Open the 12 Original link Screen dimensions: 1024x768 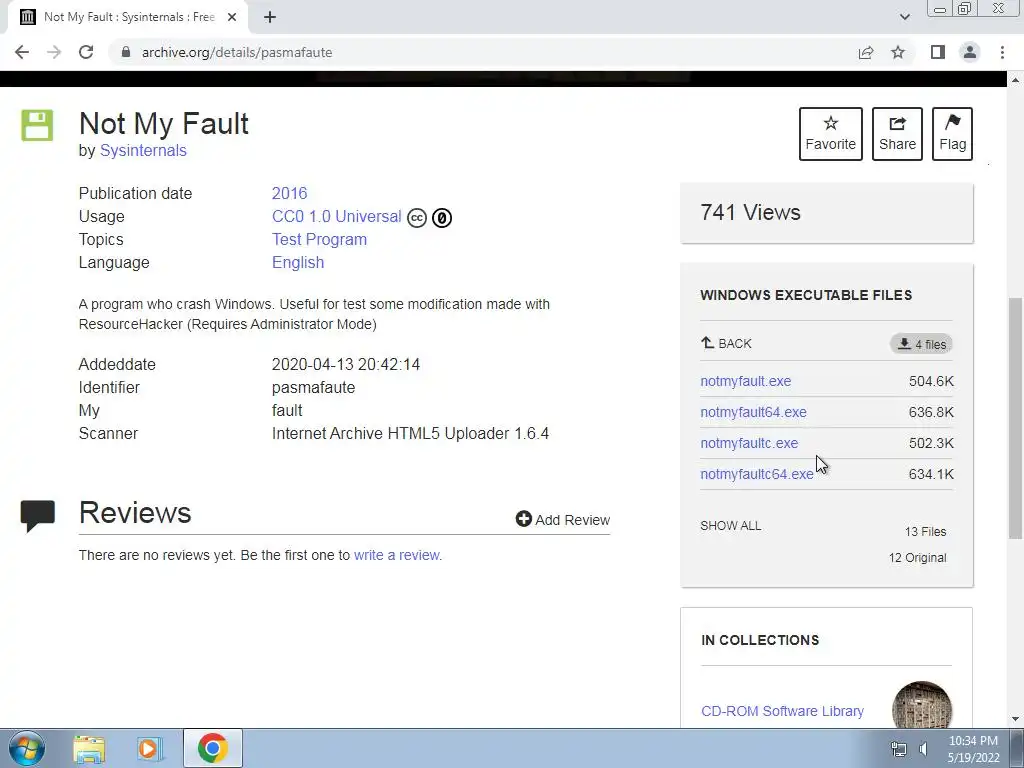(918, 558)
